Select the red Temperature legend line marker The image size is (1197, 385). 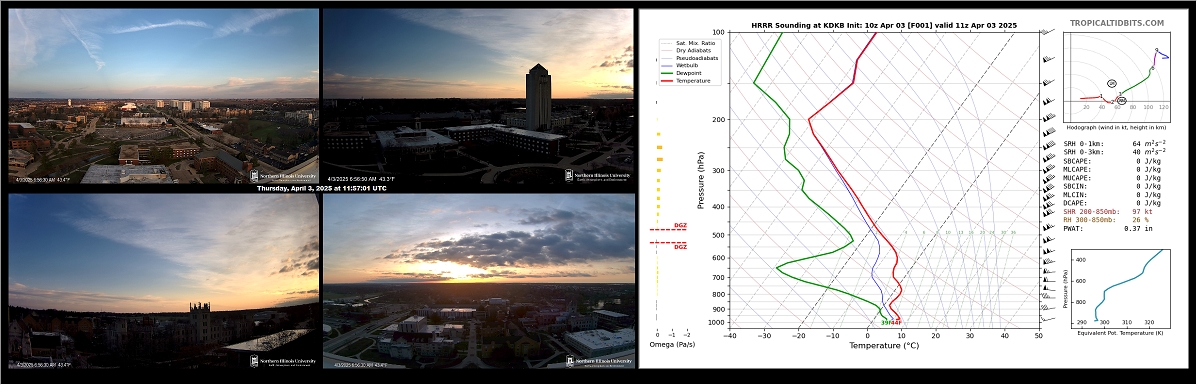tap(667, 80)
